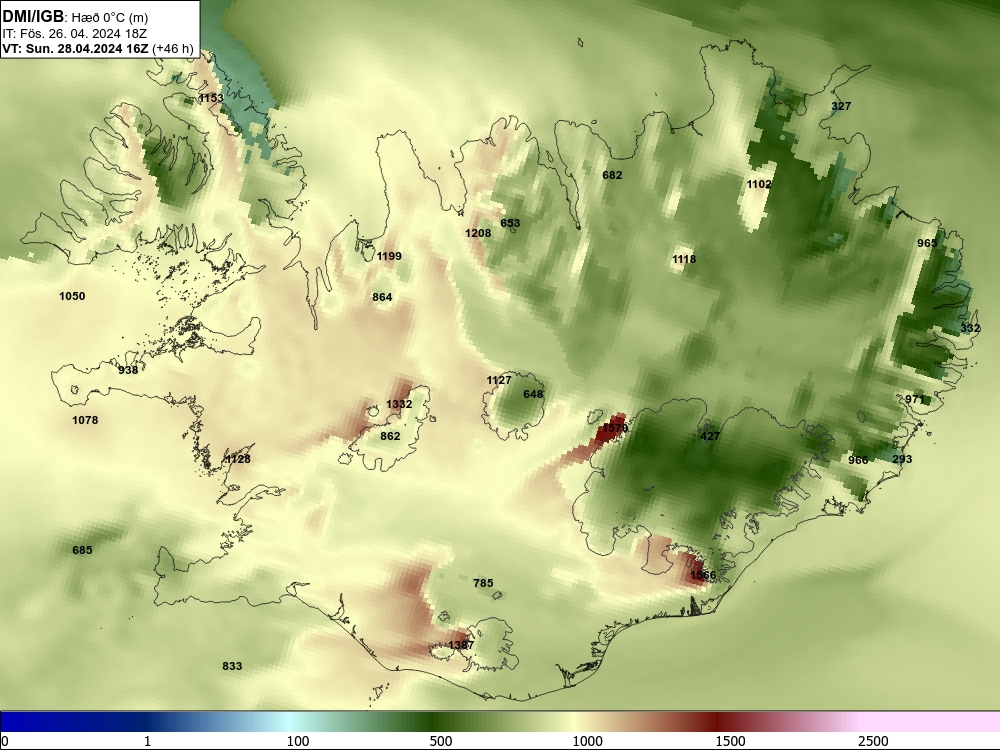Click the 0 label on color scale
The height and width of the screenshot is (750, 1000).
[x=6, y=741]
